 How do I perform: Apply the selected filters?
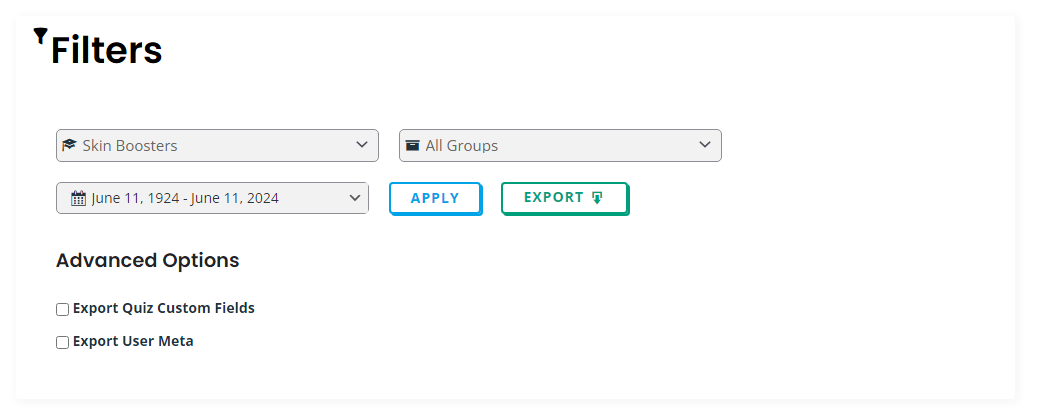point(435,198)
